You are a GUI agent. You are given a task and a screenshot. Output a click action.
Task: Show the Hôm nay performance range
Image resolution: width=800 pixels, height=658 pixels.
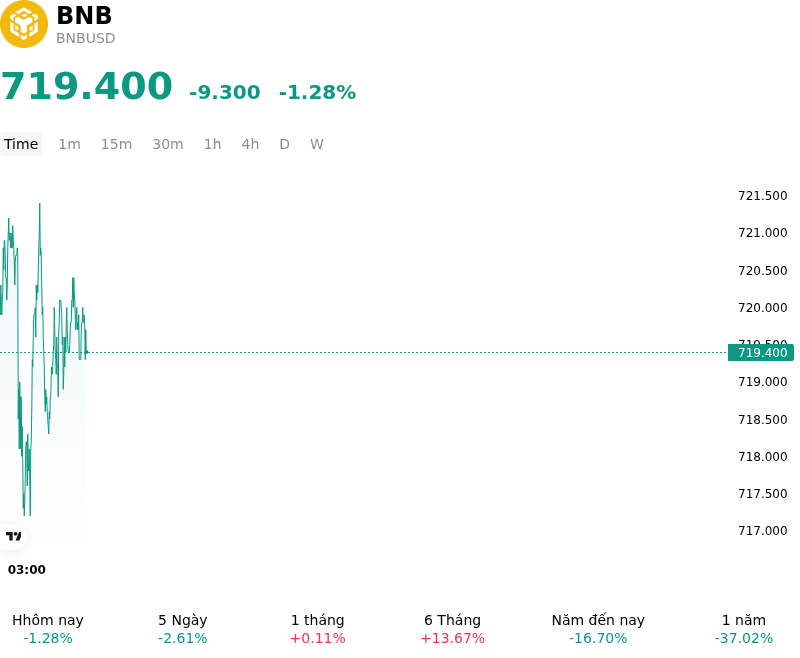[47, 629]
